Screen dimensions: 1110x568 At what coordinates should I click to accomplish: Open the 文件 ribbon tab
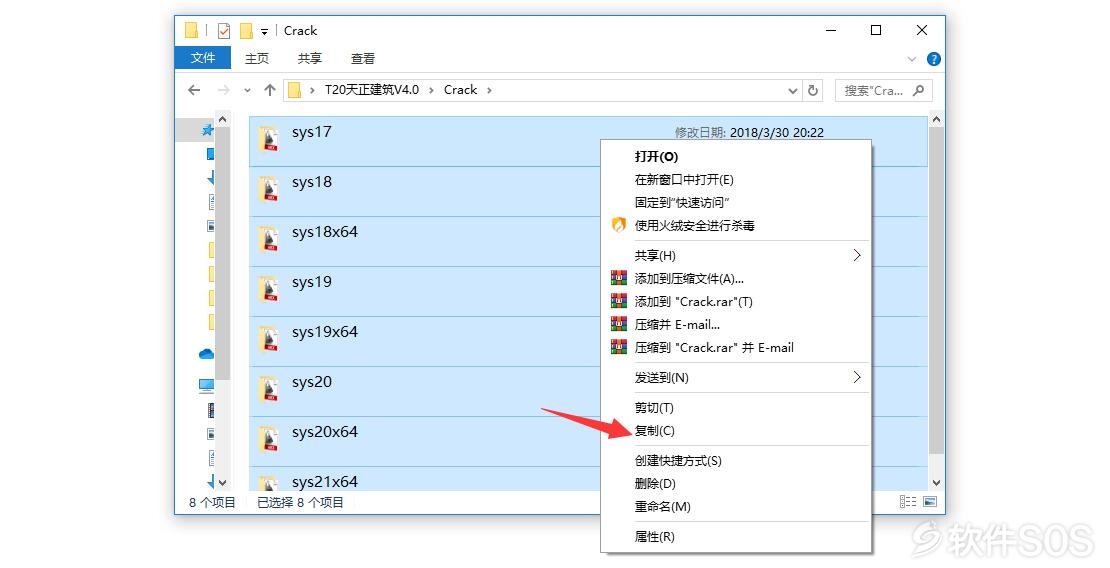(x=202, y=58)
